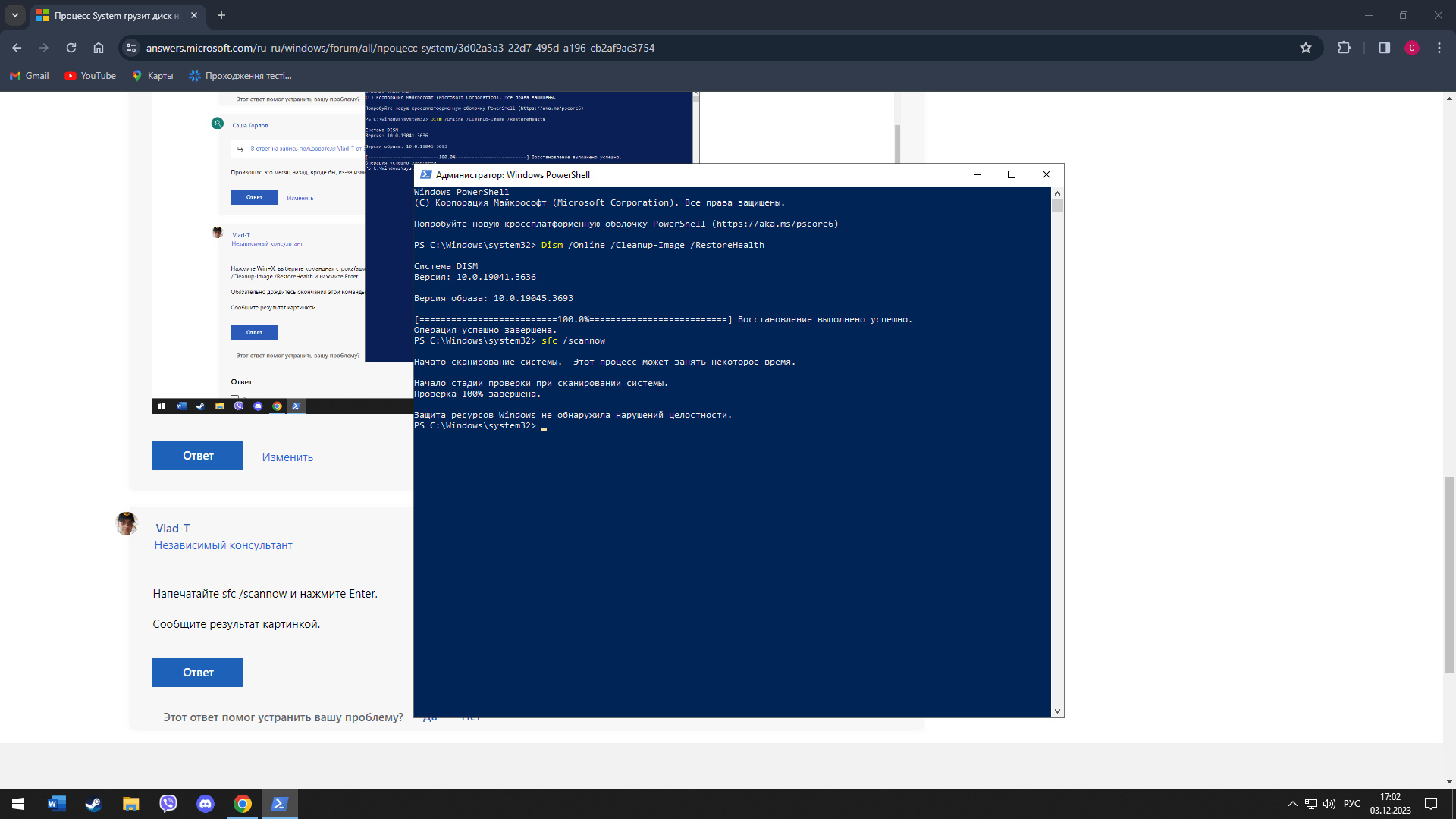The image size is (1456, 819).
Task: Click the Chrome browser taskbar icon
Action: 242,803
